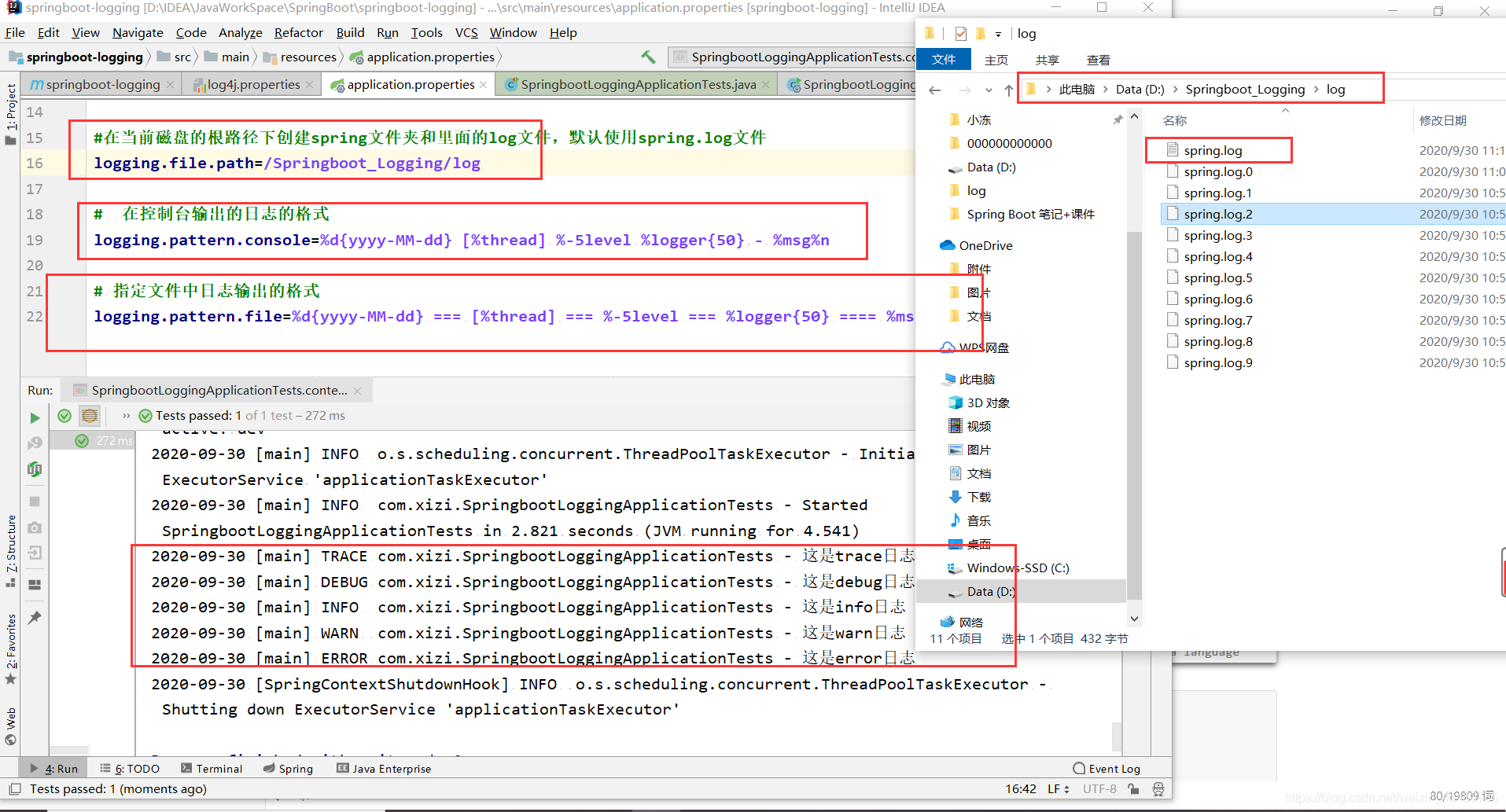Select spring.log.9 file in list

pyautogui.click(x=1217, y=362)
